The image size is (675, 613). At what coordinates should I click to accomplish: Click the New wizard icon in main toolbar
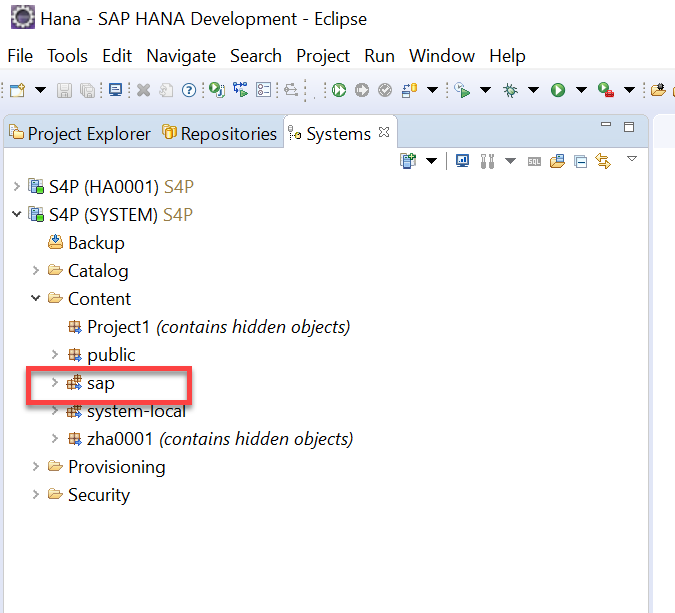tap(18, 90)
